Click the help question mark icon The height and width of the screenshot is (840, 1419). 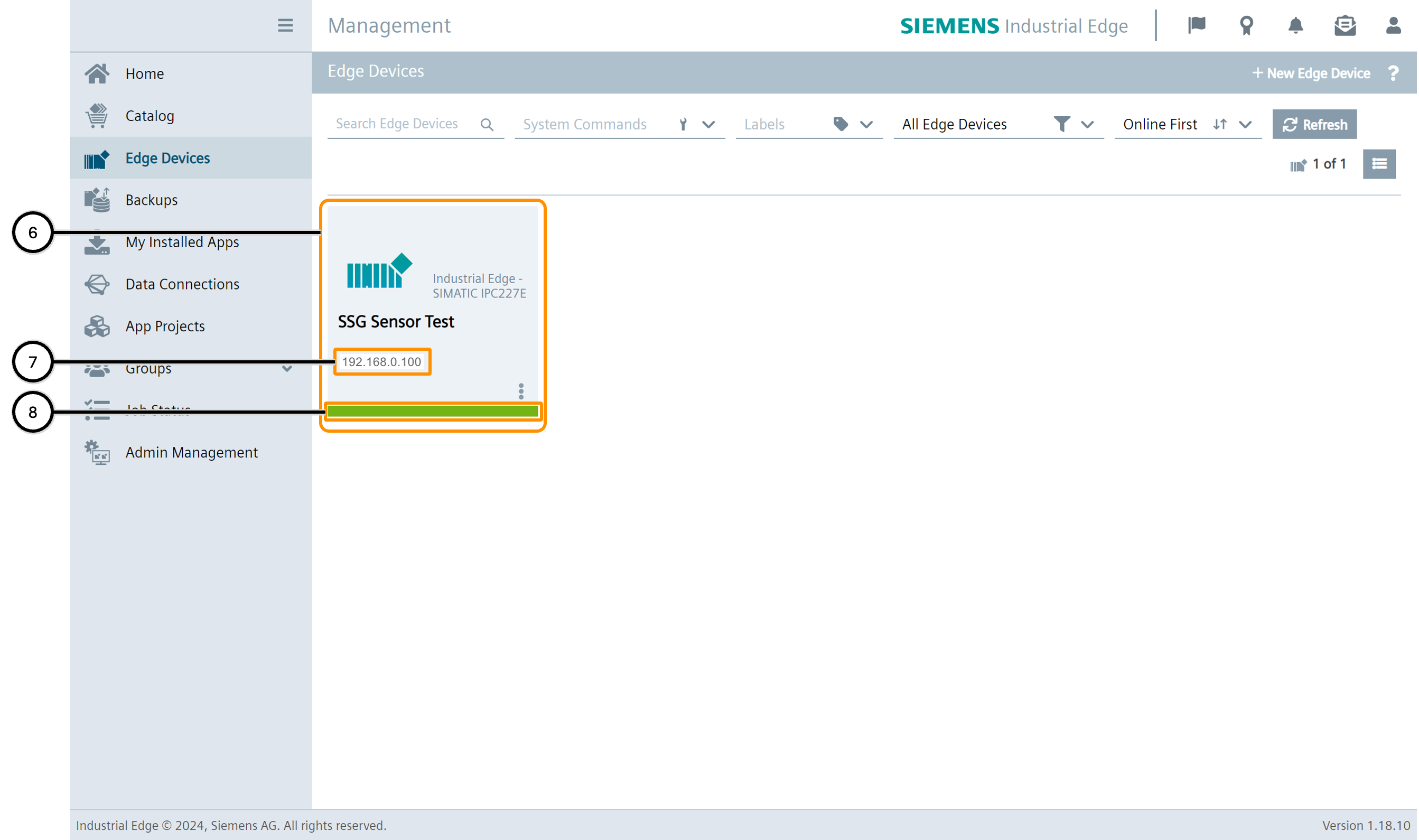tap(1393, 73)
